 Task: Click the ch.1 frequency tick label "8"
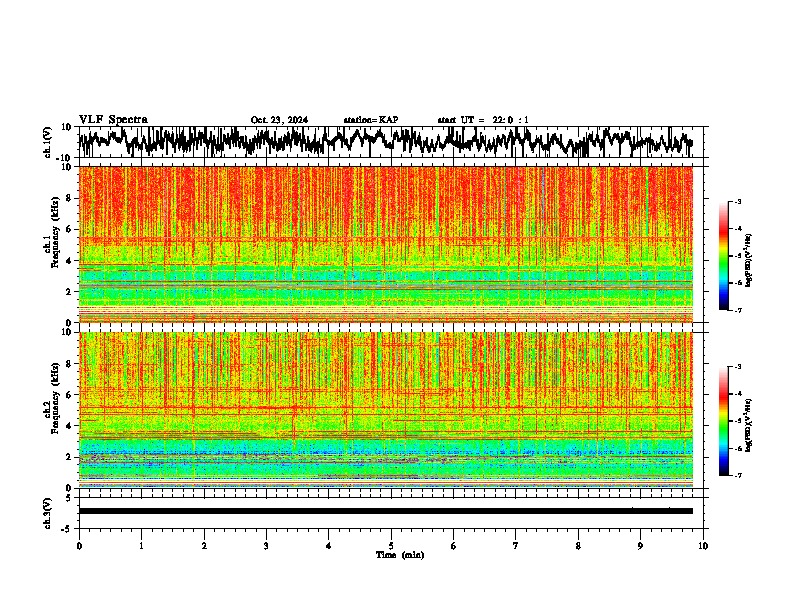pos(69,198)
